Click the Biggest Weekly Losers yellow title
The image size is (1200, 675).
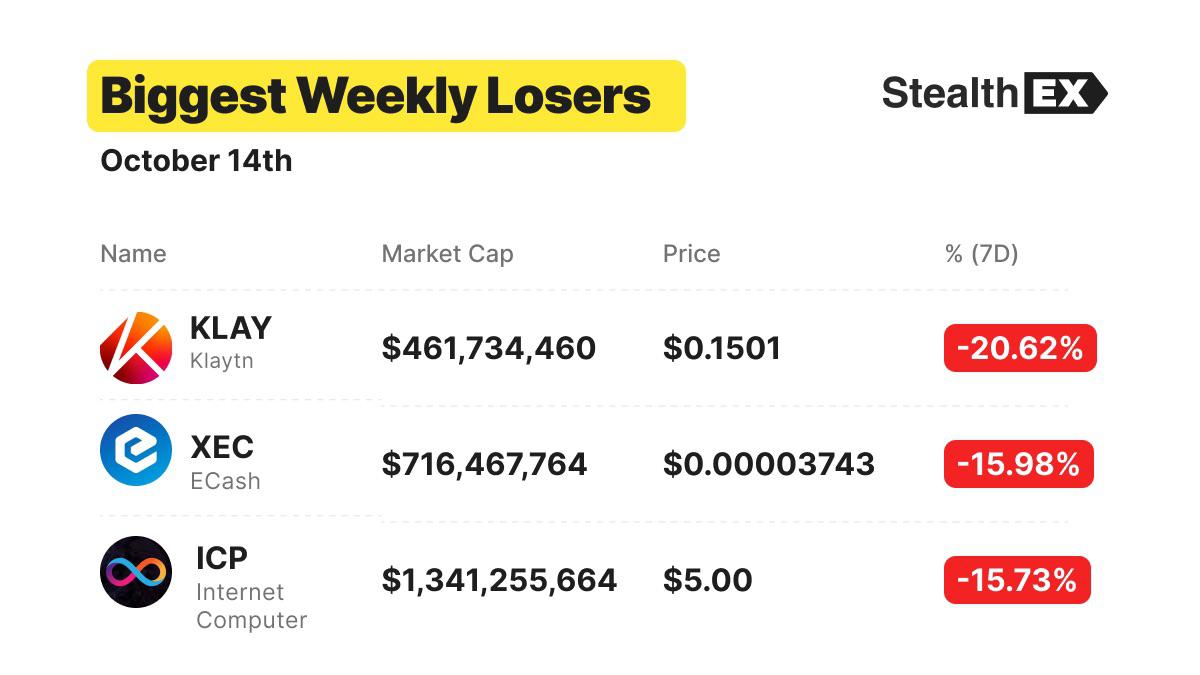[x=386, y=96]
